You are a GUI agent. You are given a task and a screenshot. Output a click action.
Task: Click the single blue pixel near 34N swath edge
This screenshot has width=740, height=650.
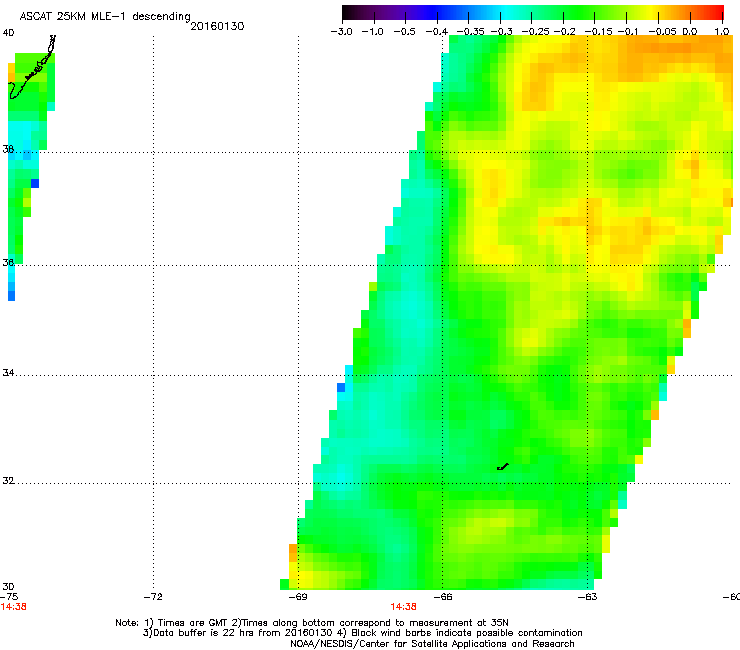point(341,388)
